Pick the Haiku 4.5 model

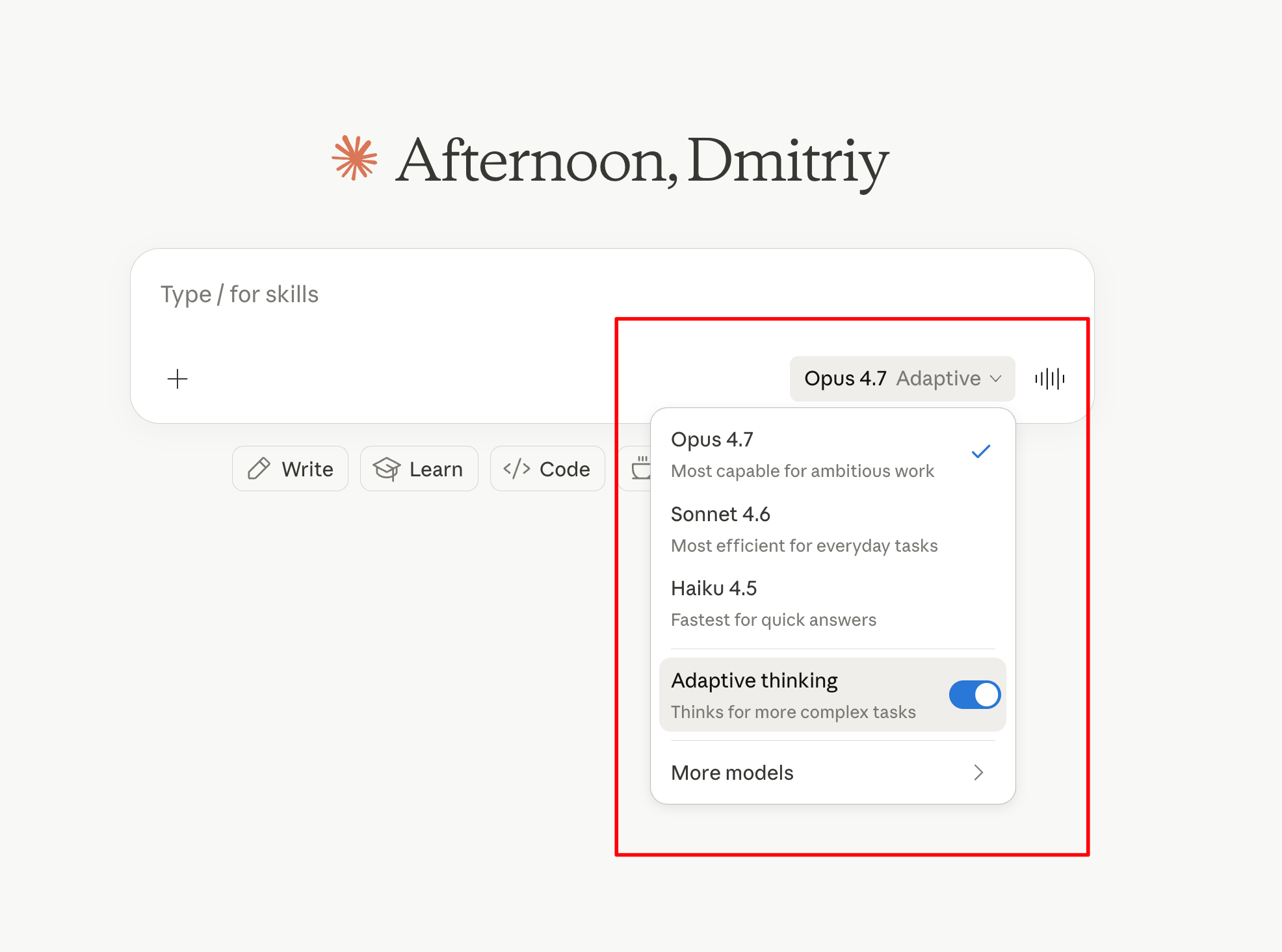click(x=833, y=603)
